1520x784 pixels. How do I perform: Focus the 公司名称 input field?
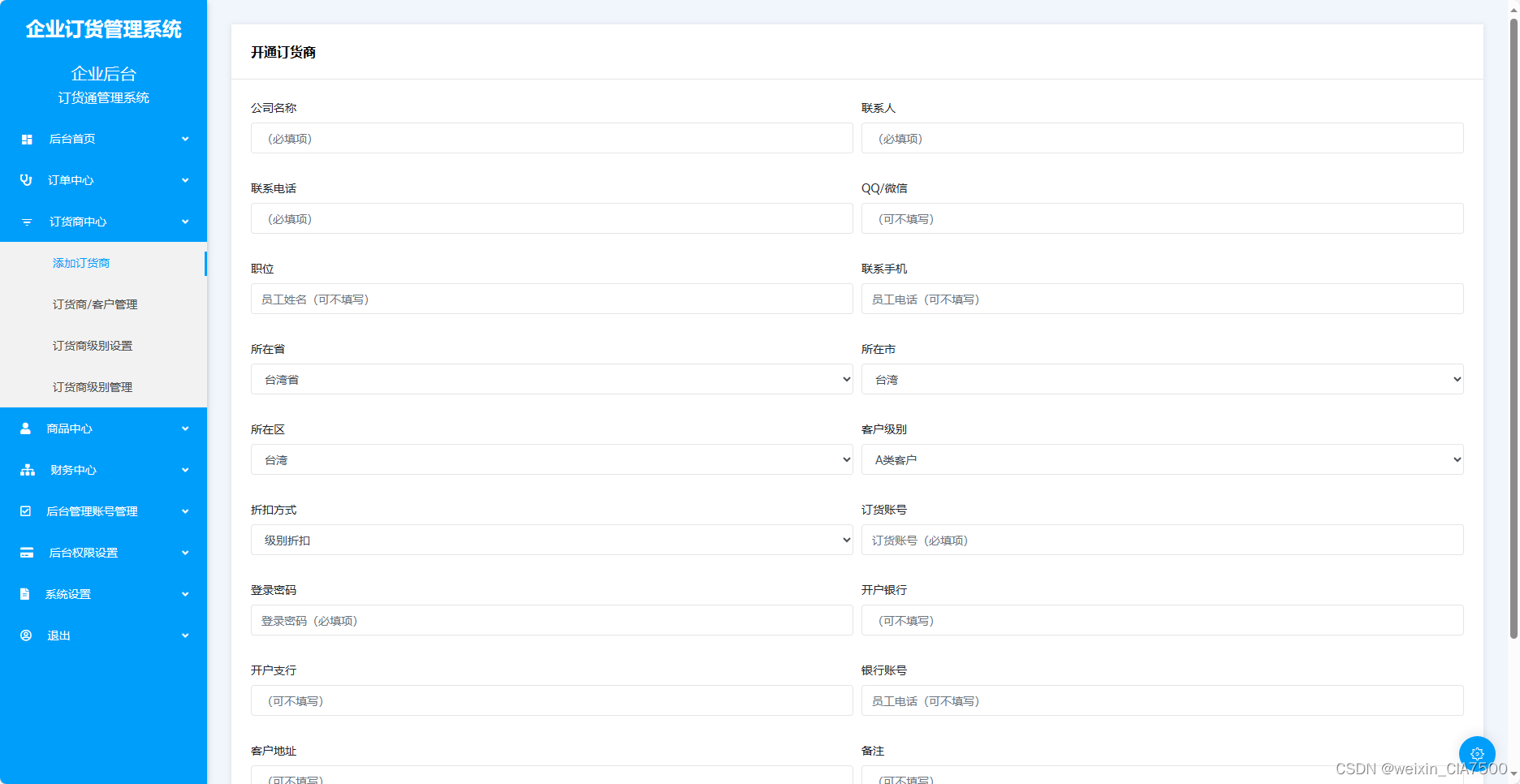(552, 138)
